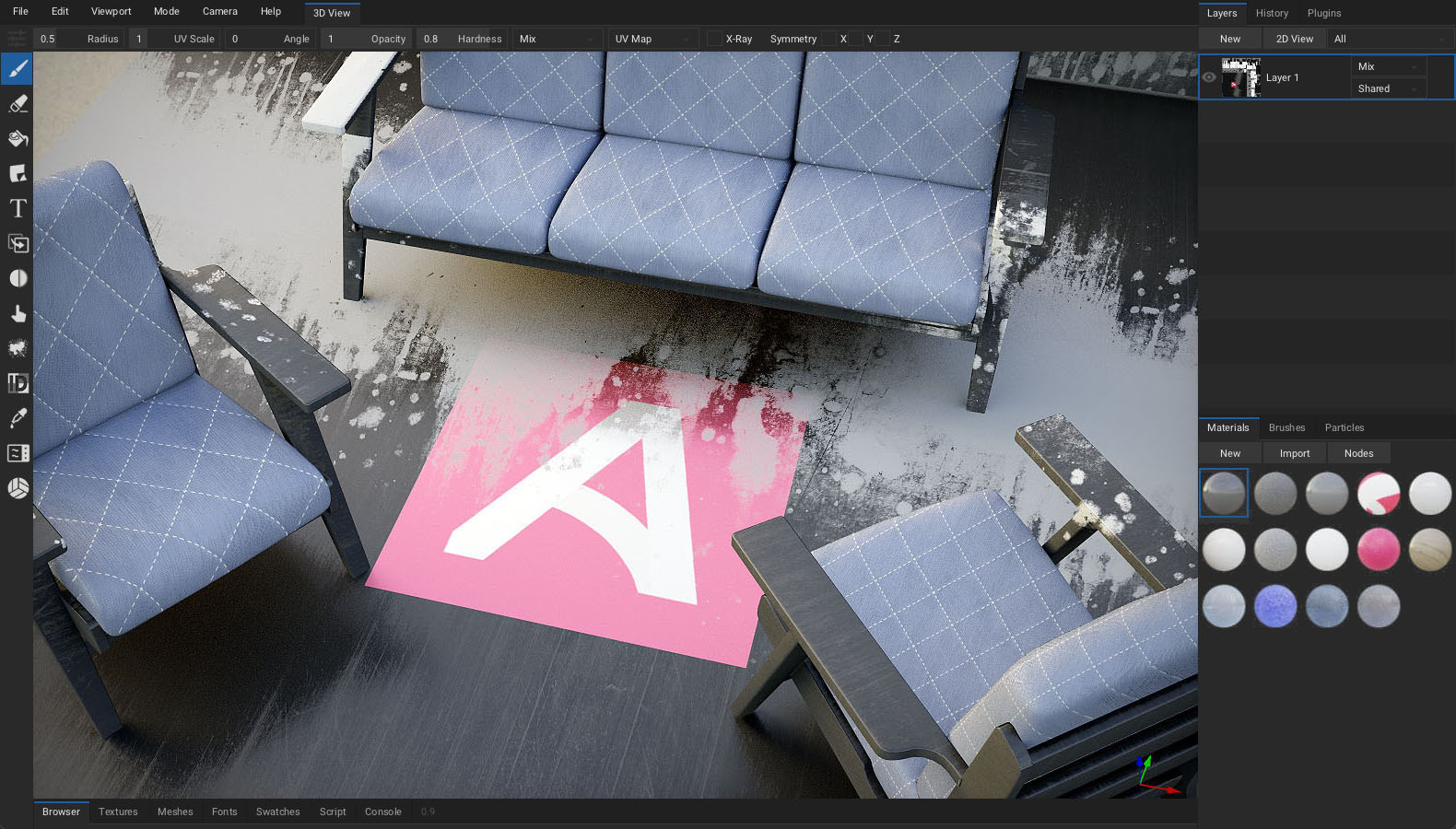Image resolution: width=1456 pixels, height=829 pixels.
Task: Switch to the Brushes tab
Action: pos(1286,427)
